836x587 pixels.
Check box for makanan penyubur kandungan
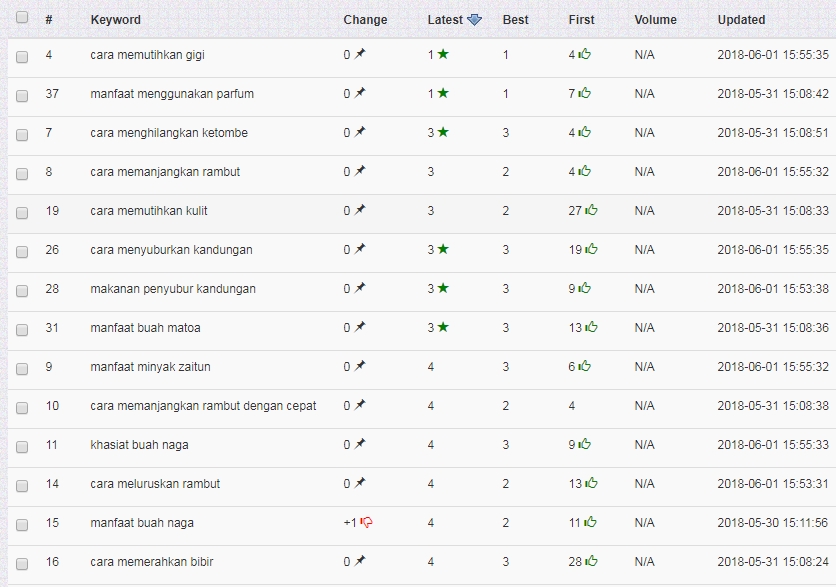[x=22, y=291]
